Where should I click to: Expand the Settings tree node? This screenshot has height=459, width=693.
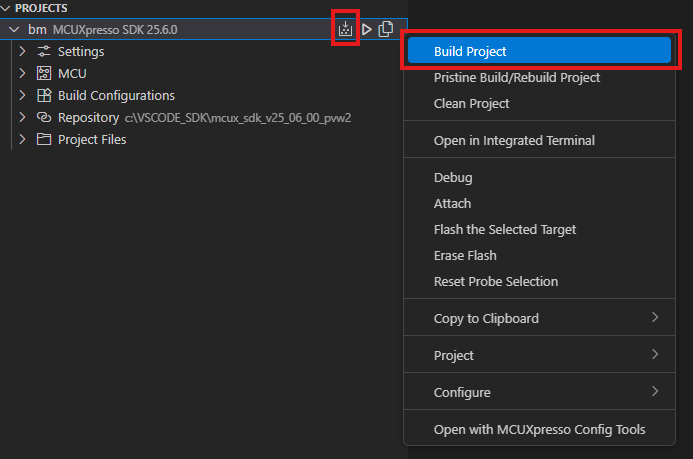coord(23,51)
